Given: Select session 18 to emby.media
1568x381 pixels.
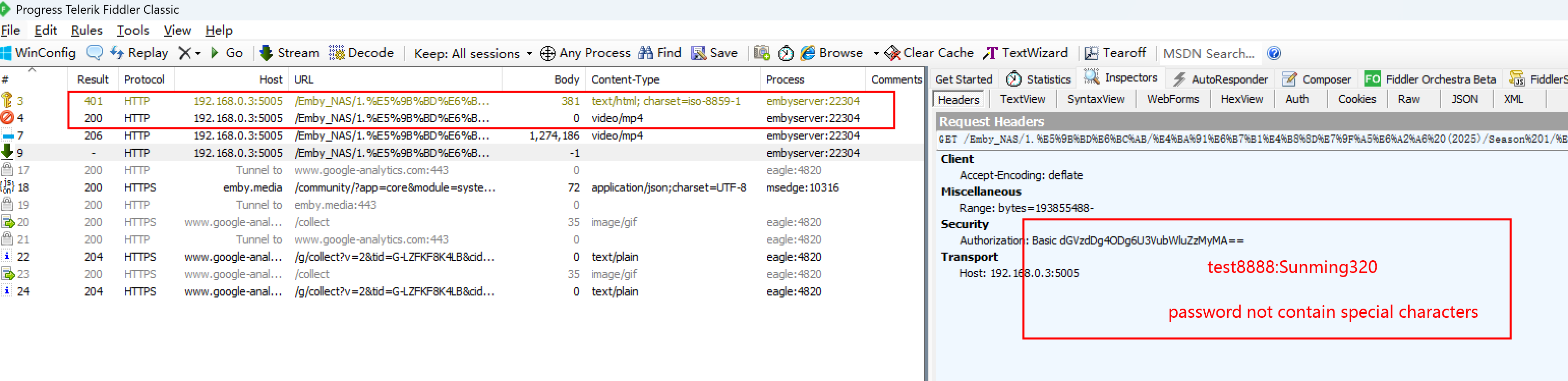Looking at the screenshot, I should pos(462,188).
